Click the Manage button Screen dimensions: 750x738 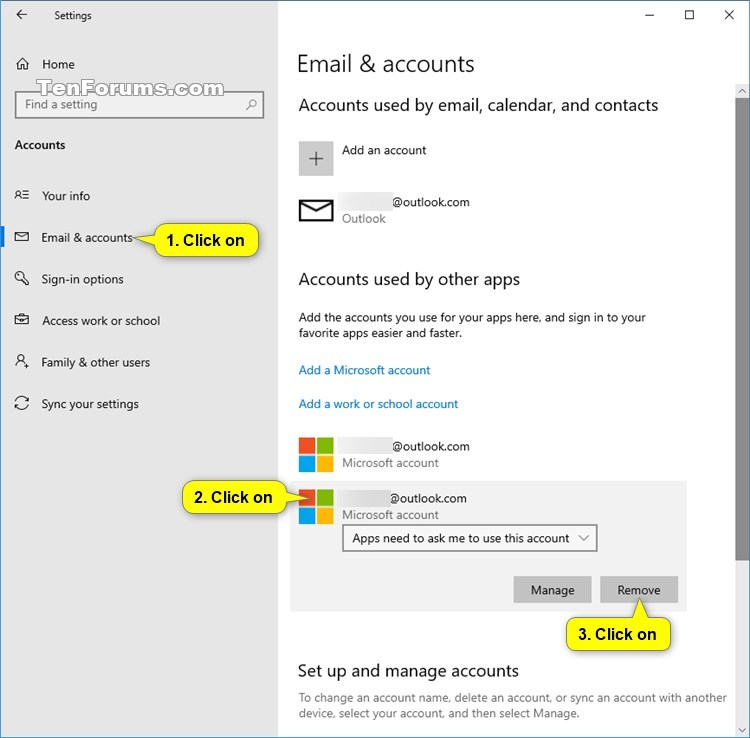click(x=552, y=590)
